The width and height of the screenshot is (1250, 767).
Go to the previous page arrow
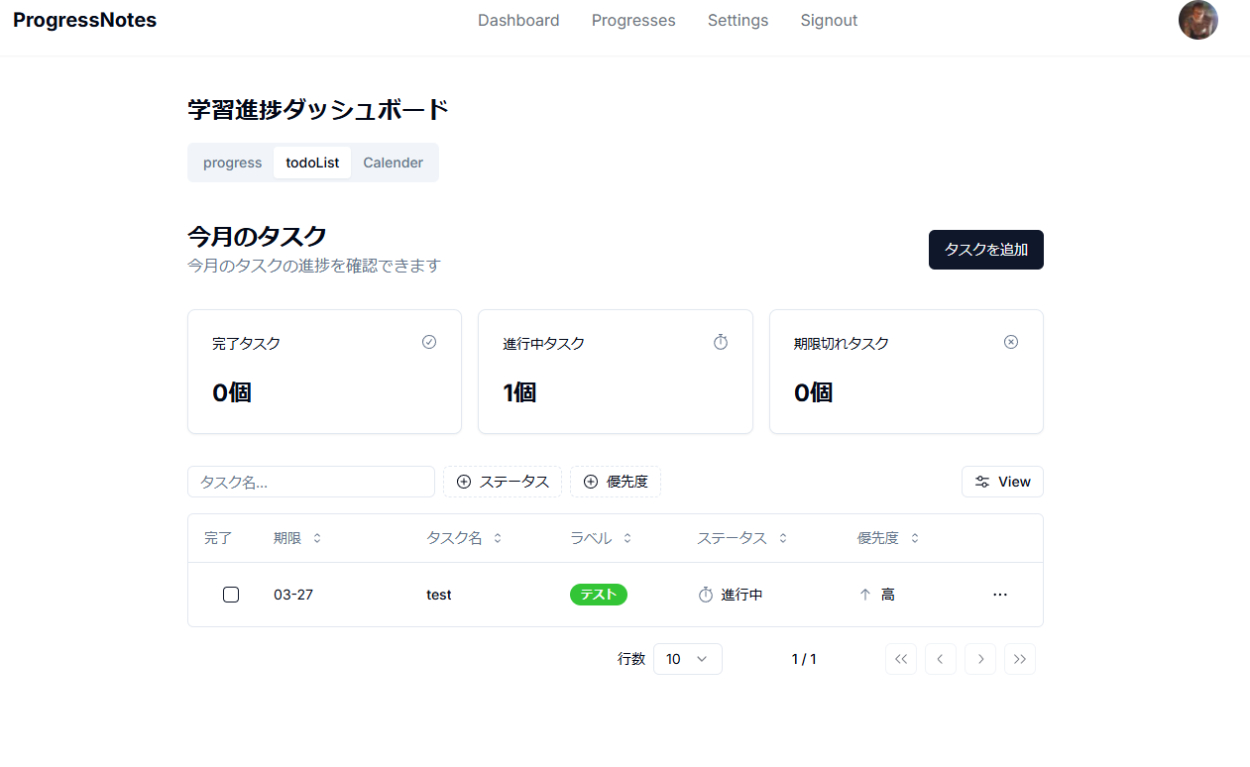[x=940, y=659]
